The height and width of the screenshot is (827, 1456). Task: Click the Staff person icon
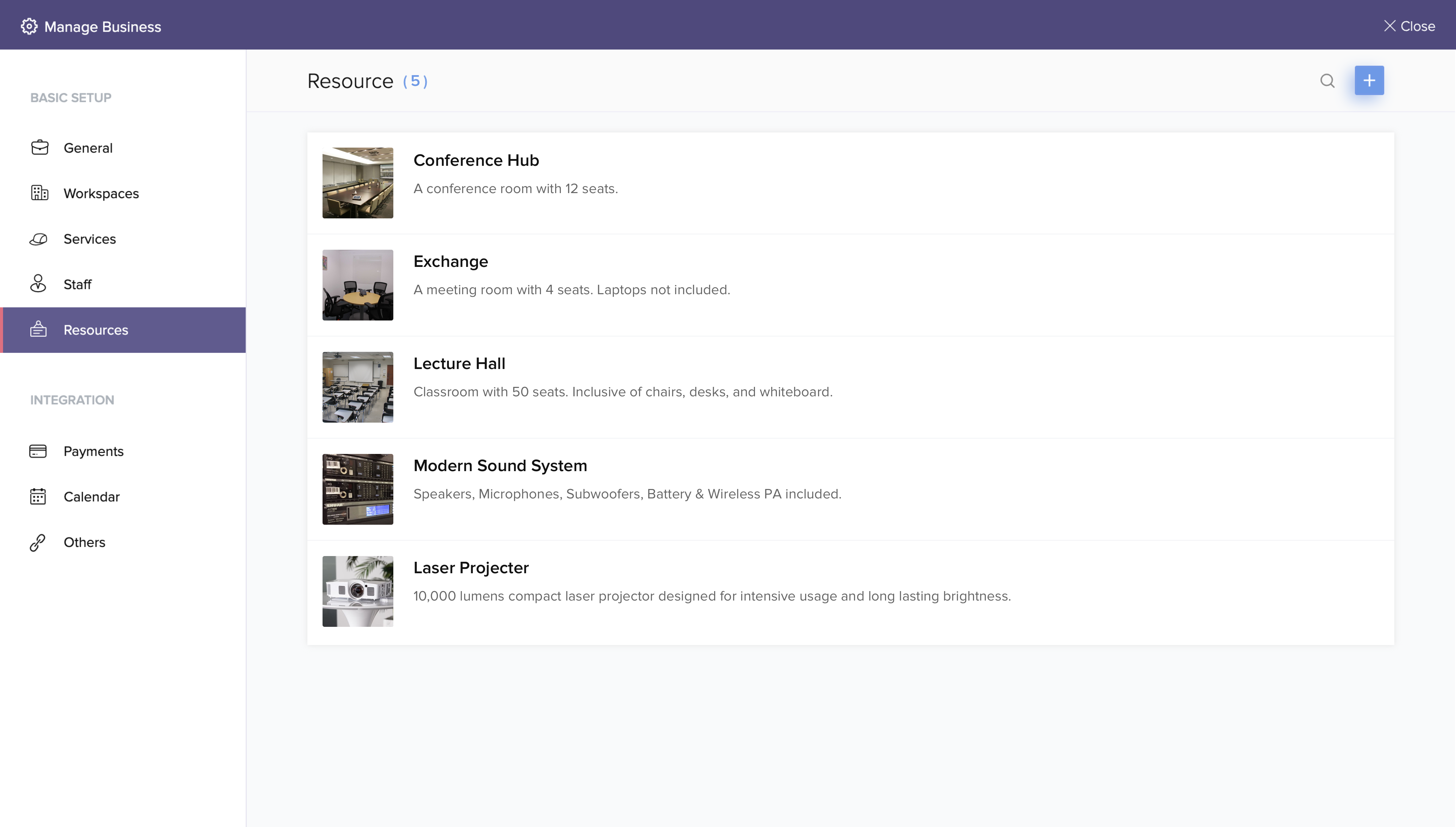point(38,284)
